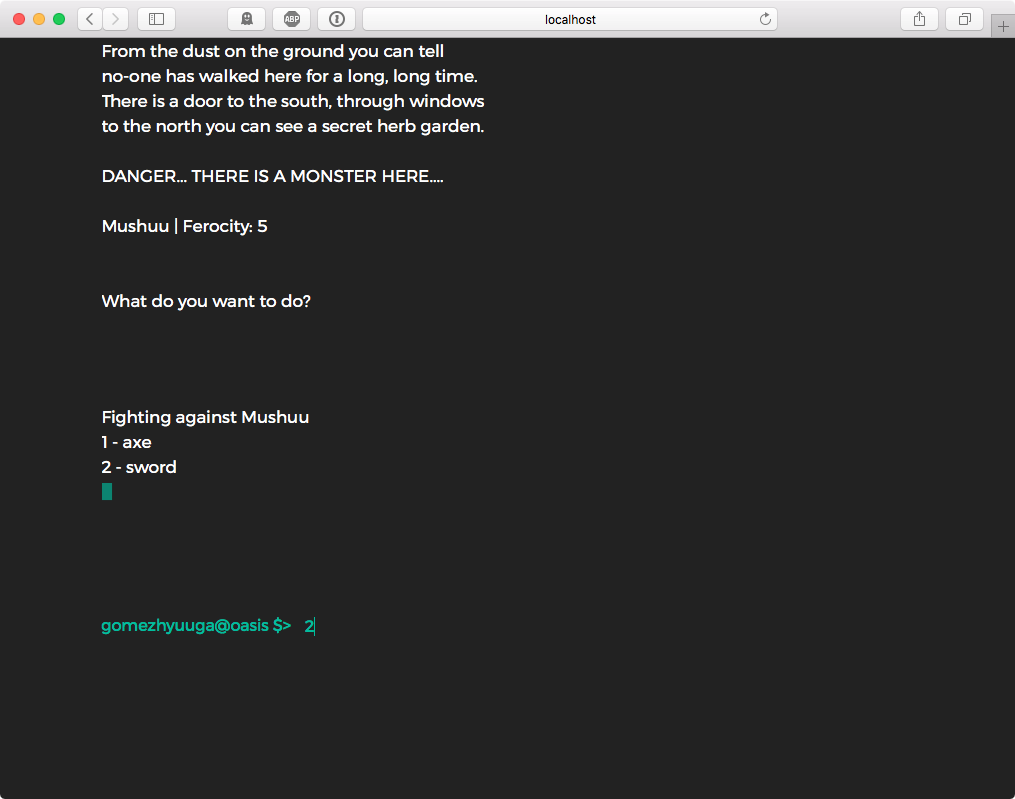Enter full screen with green button
This screenshot has height=799, width=1015.
click(x=59, y=19)
